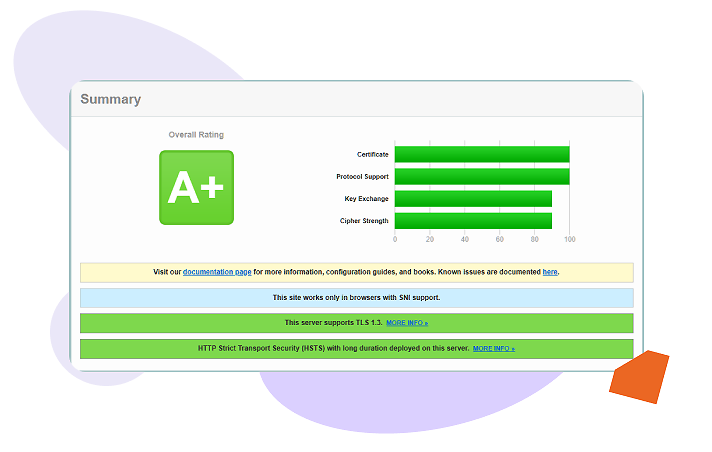Click the Key Exchange chart label
Viewport: 712px width, 452px height.
point(366,199)
